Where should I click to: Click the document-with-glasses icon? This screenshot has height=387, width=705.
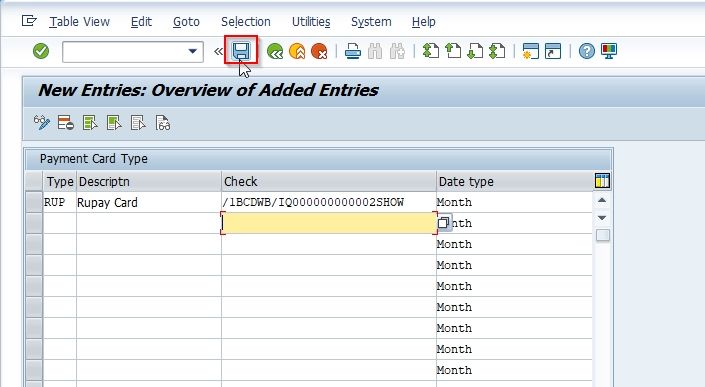(163, 122)
